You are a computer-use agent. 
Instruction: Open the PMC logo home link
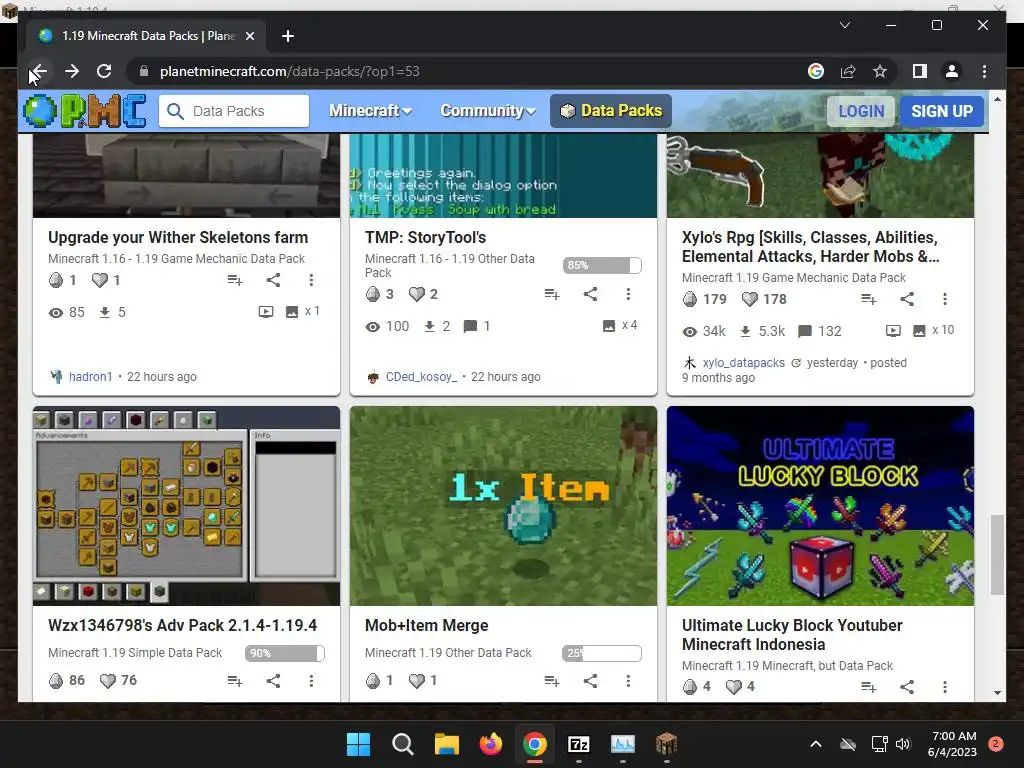tap(85, 110)
